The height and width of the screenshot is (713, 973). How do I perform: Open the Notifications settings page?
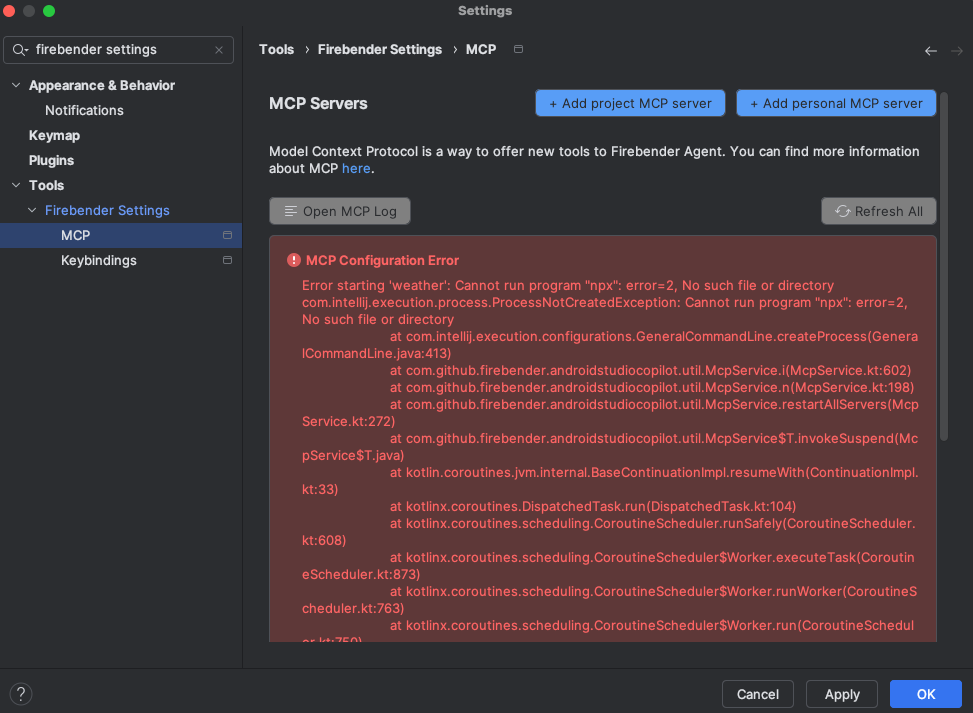coord(84,110)
